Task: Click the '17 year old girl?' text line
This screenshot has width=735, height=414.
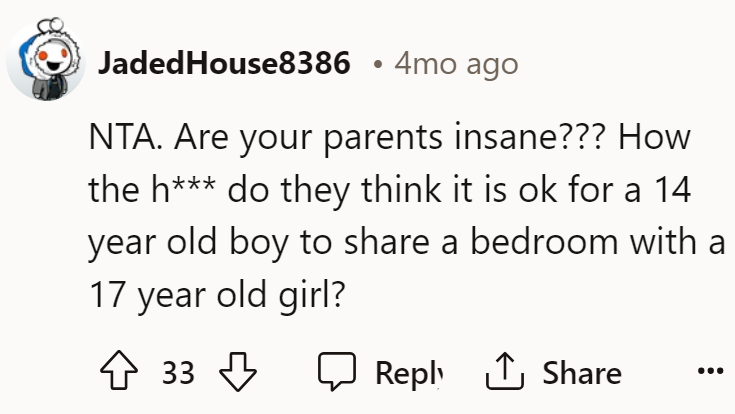Action: point(217,295)
